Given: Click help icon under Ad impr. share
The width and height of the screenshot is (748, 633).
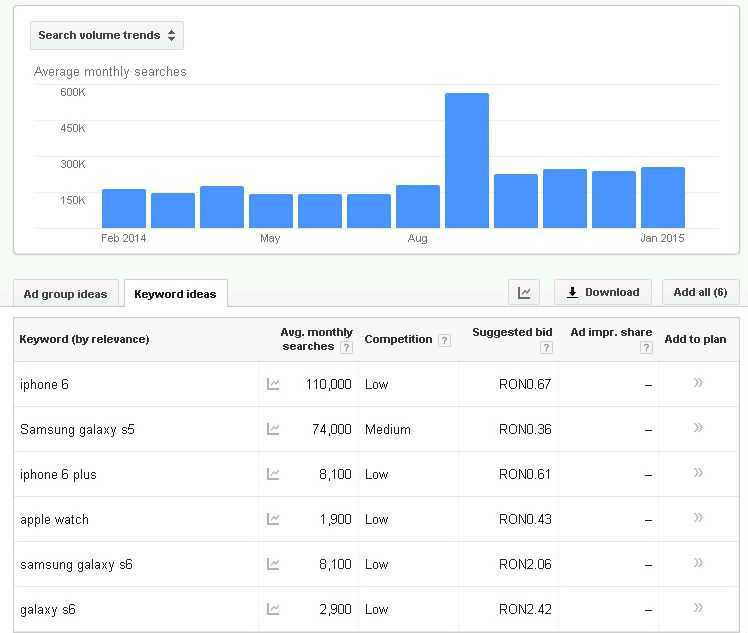Looking at the screenshot, I should pos(646,347).
